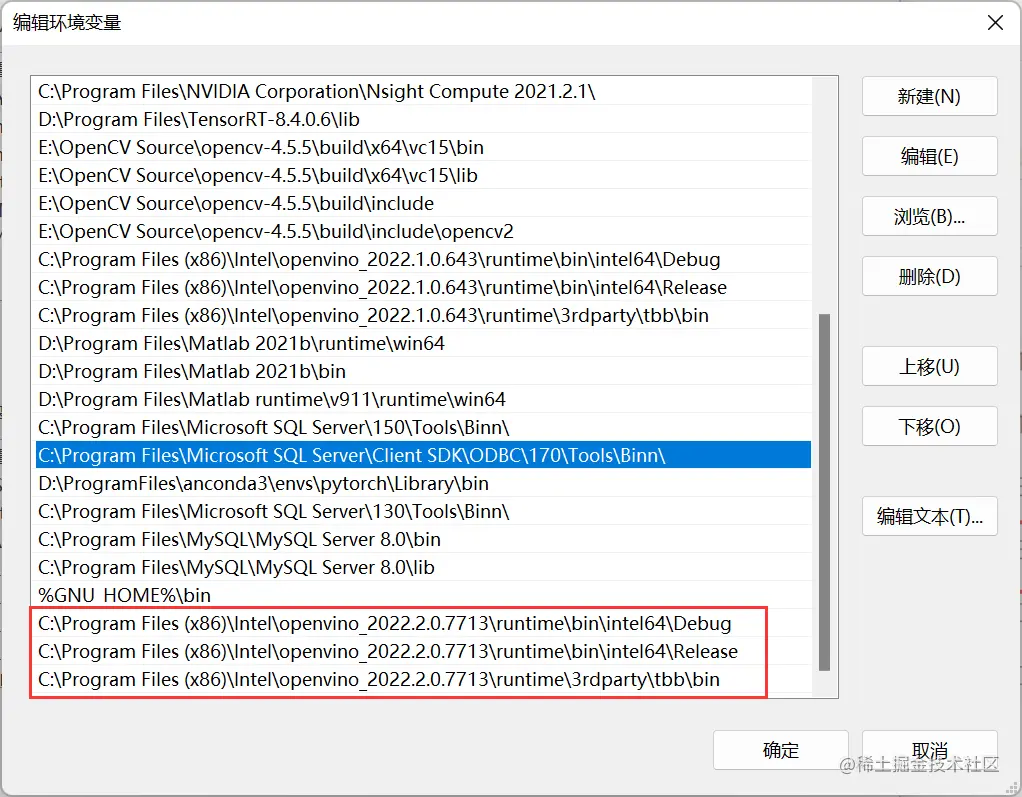
Task: Click the vertical scrollbar thumb in the path list
Action: pos(825,493)
